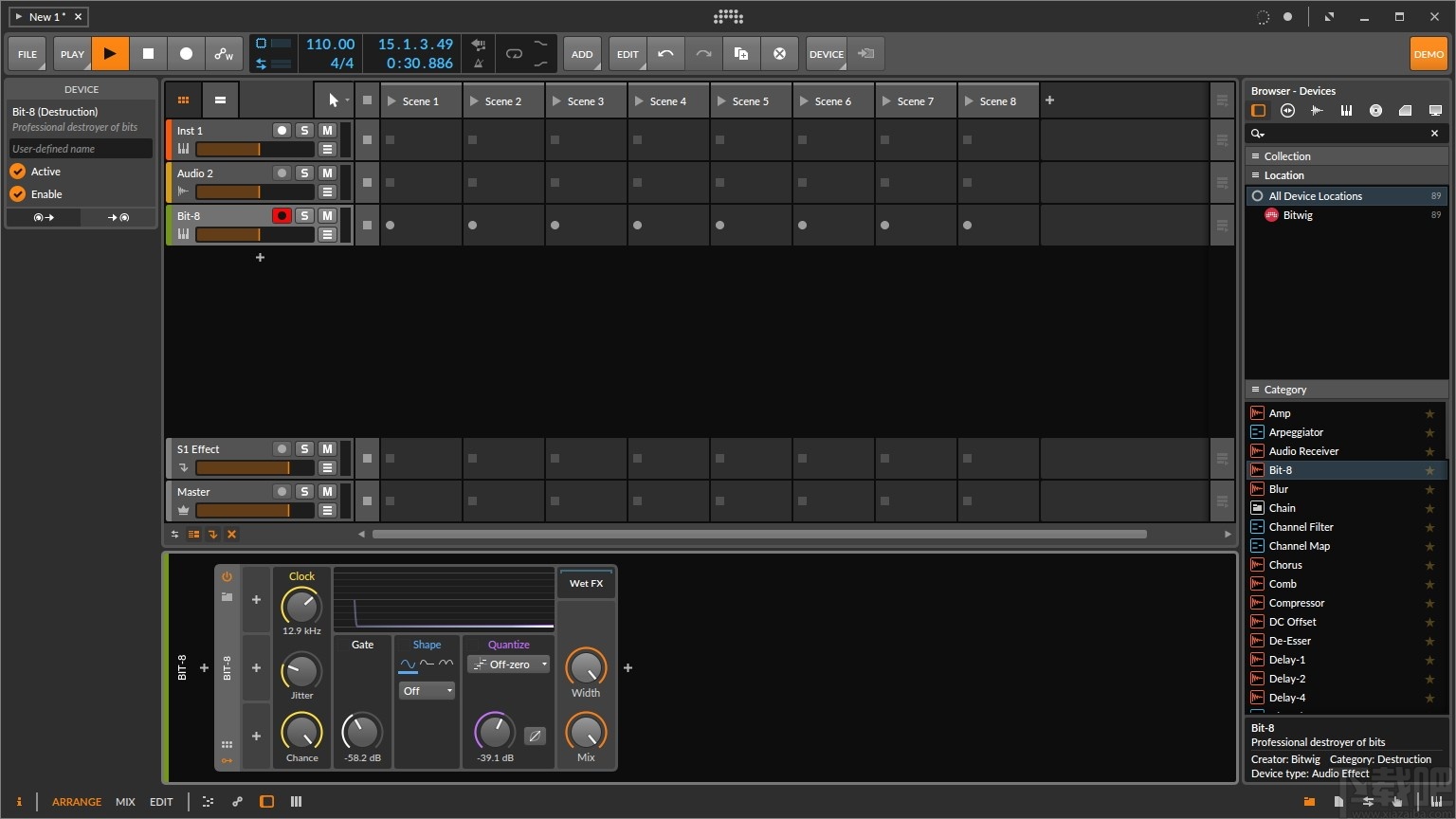This screenshot has width=1456, height=819.
Task: Open the ADD menu
Action: pos(582,54)
